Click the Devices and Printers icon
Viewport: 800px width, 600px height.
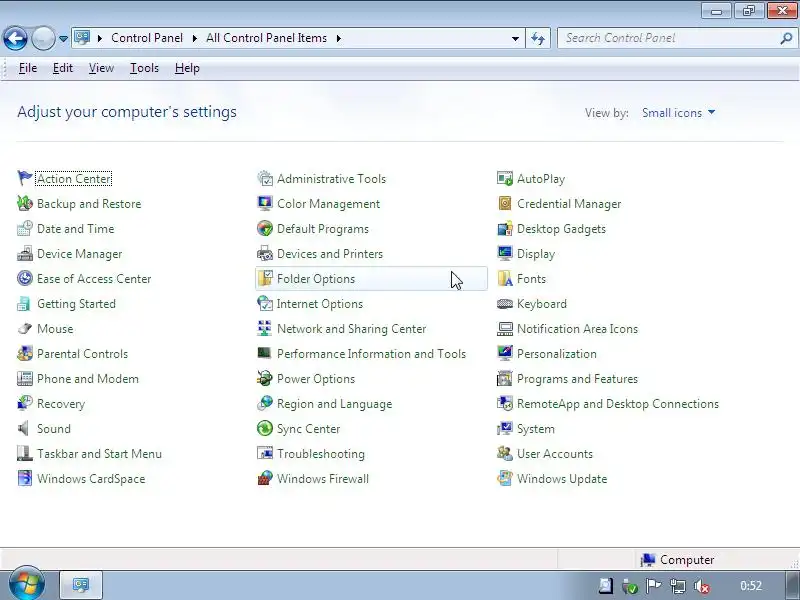click(265, 254)
